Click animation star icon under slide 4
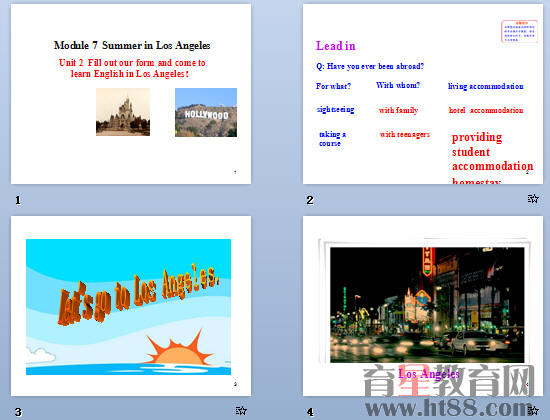Screen dimensions: 550x420 pyautogui.click(x=533, y=410)
